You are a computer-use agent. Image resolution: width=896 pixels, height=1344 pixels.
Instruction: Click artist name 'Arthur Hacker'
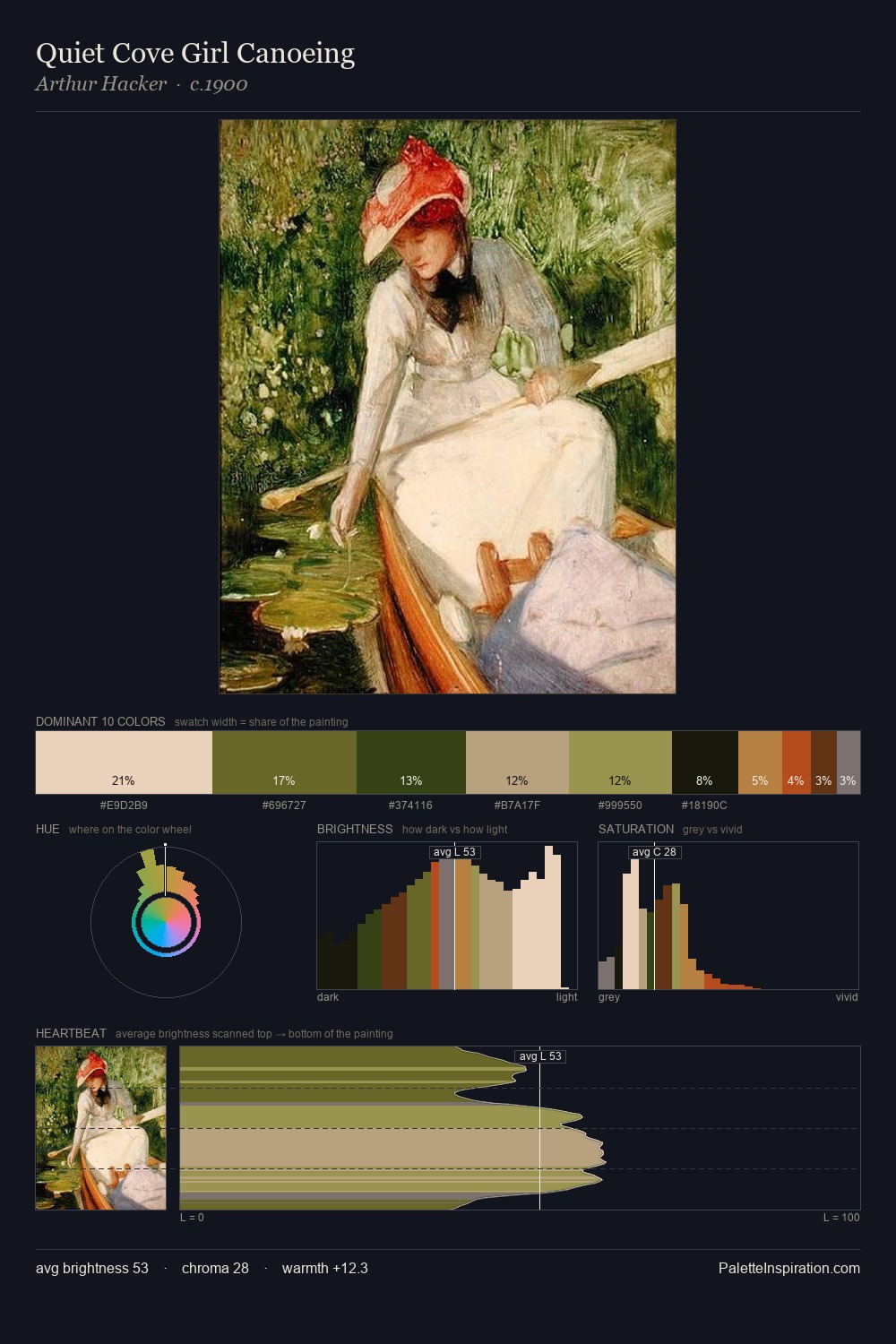tap(101, 84)
